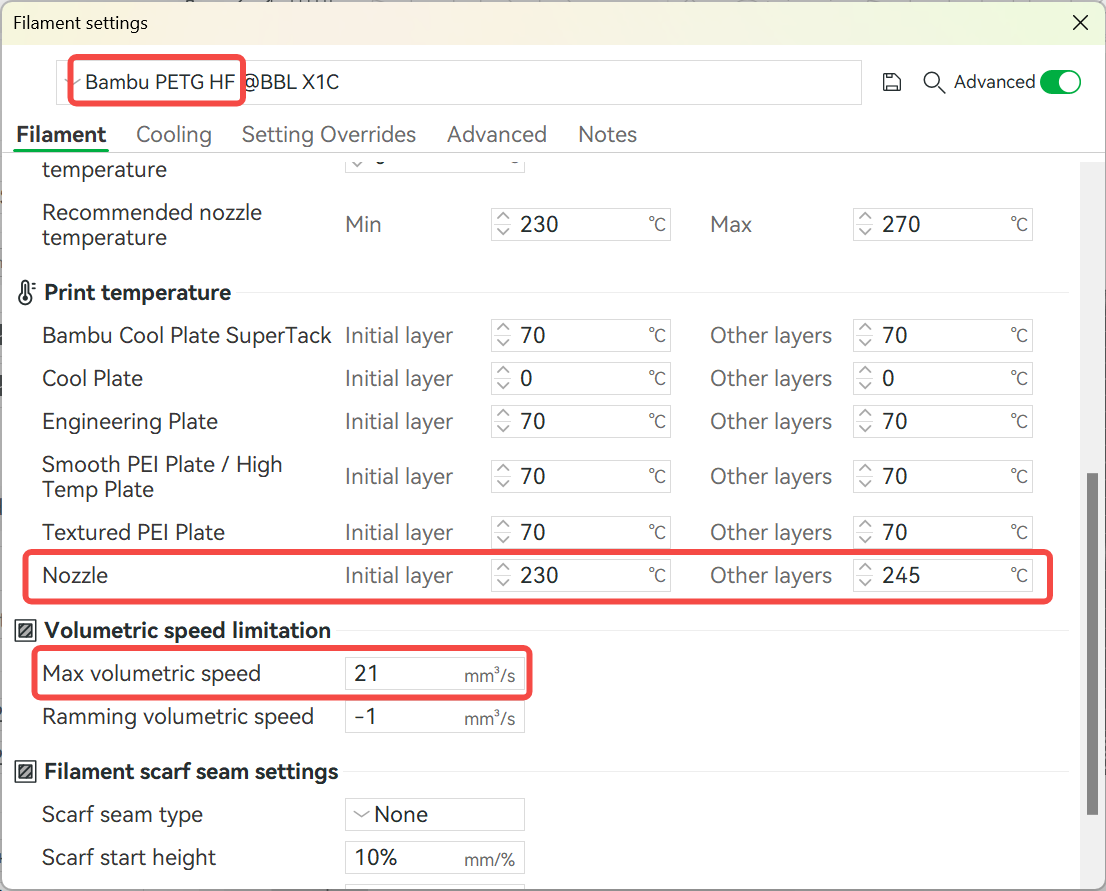Click the Volumetric speed limitation section icon

(x=25, y=630)
